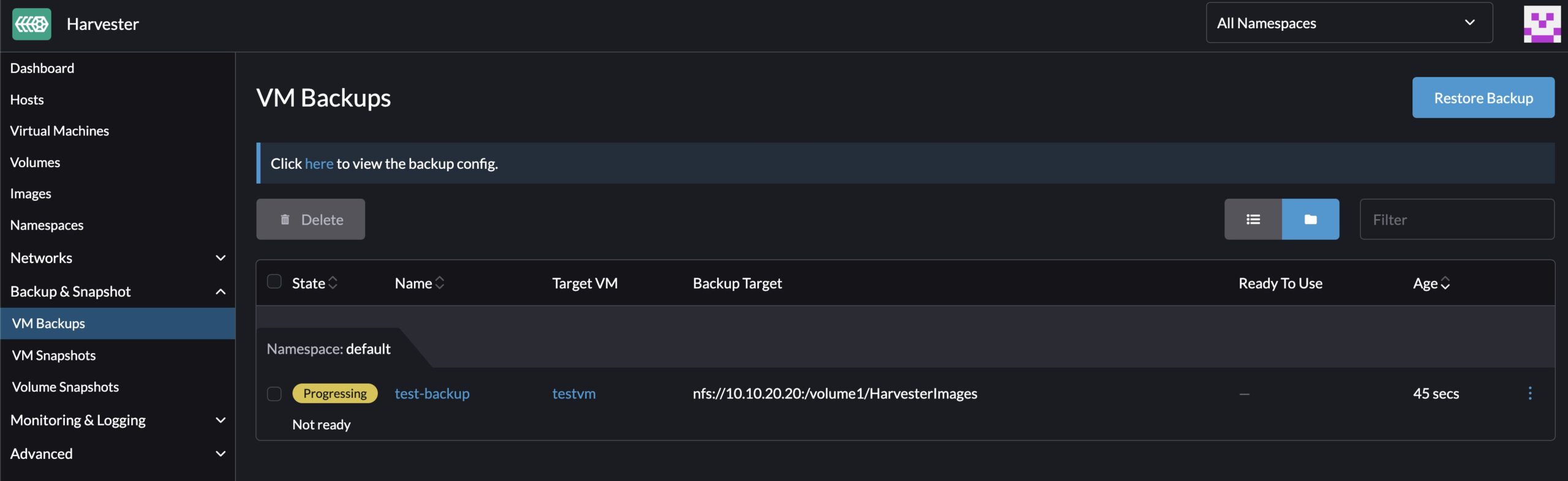Open the testvm target VM link
The image size is (1568, 481).
pyautogui.click(x=574, y=393)
